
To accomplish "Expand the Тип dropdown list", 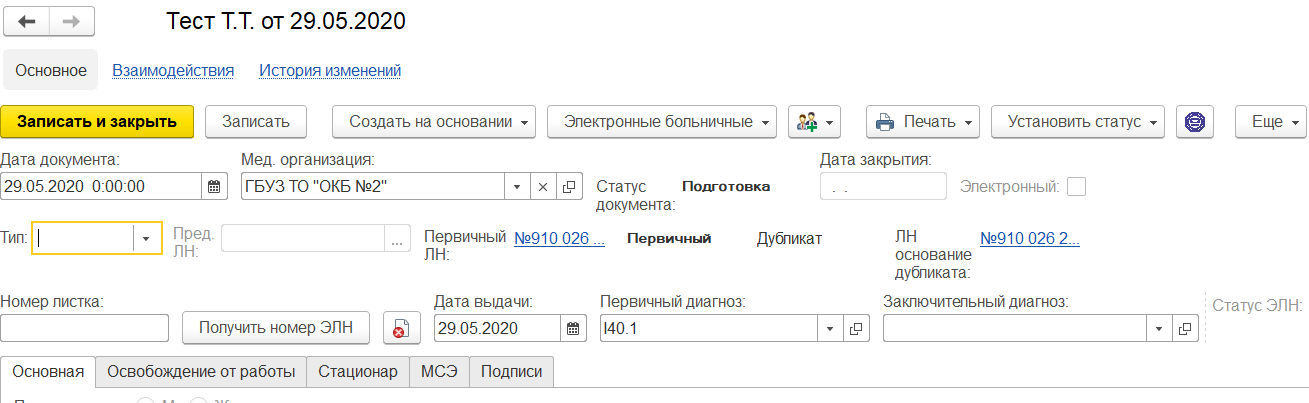I will click(147, 238).
